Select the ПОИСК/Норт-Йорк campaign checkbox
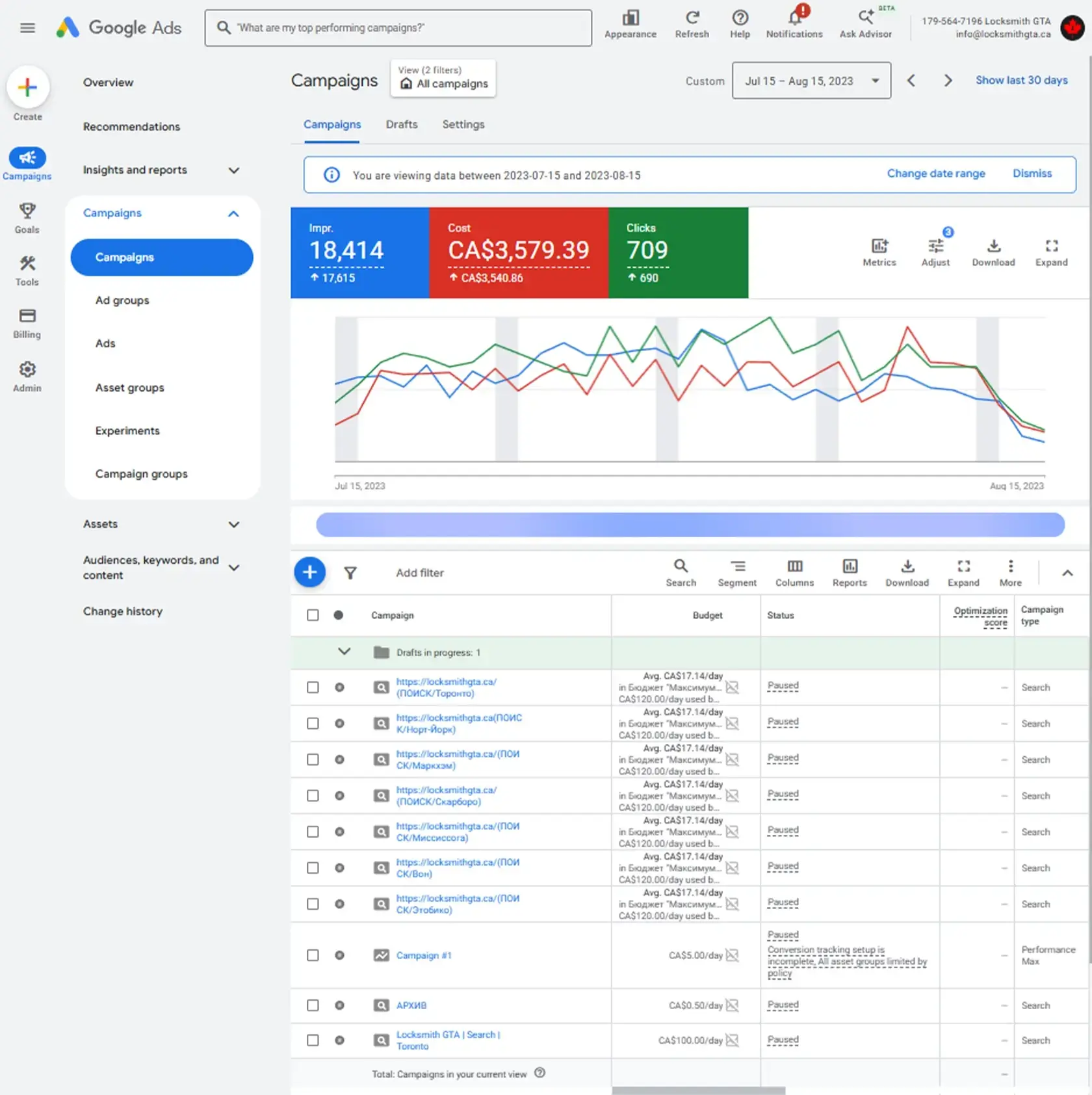 click(313, 724)
